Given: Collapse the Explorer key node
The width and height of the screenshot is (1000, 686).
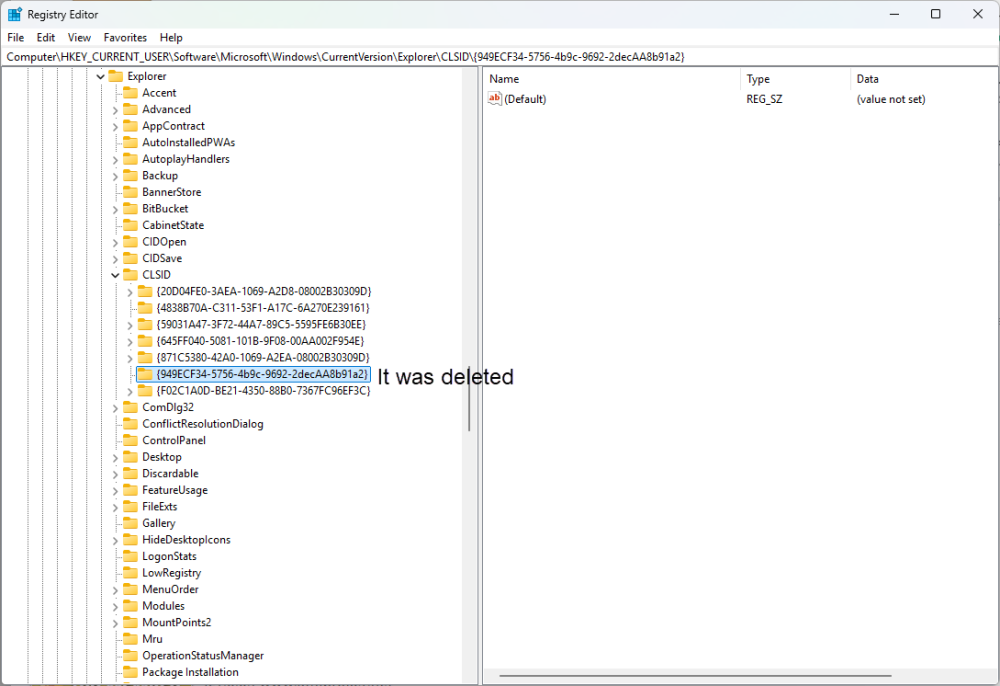Looking at the screenshot, I should (x=100, y=77).
